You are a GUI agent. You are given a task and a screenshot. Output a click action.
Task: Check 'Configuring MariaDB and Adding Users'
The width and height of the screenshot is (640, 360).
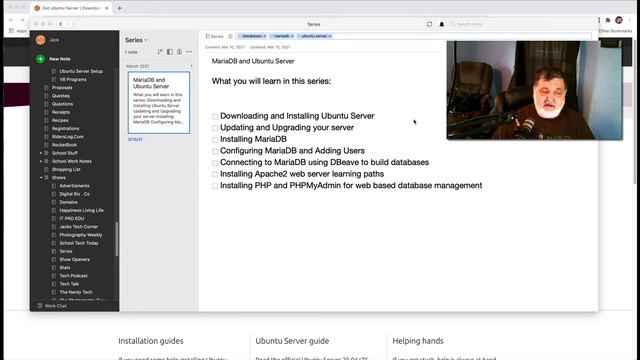(215, 151)
